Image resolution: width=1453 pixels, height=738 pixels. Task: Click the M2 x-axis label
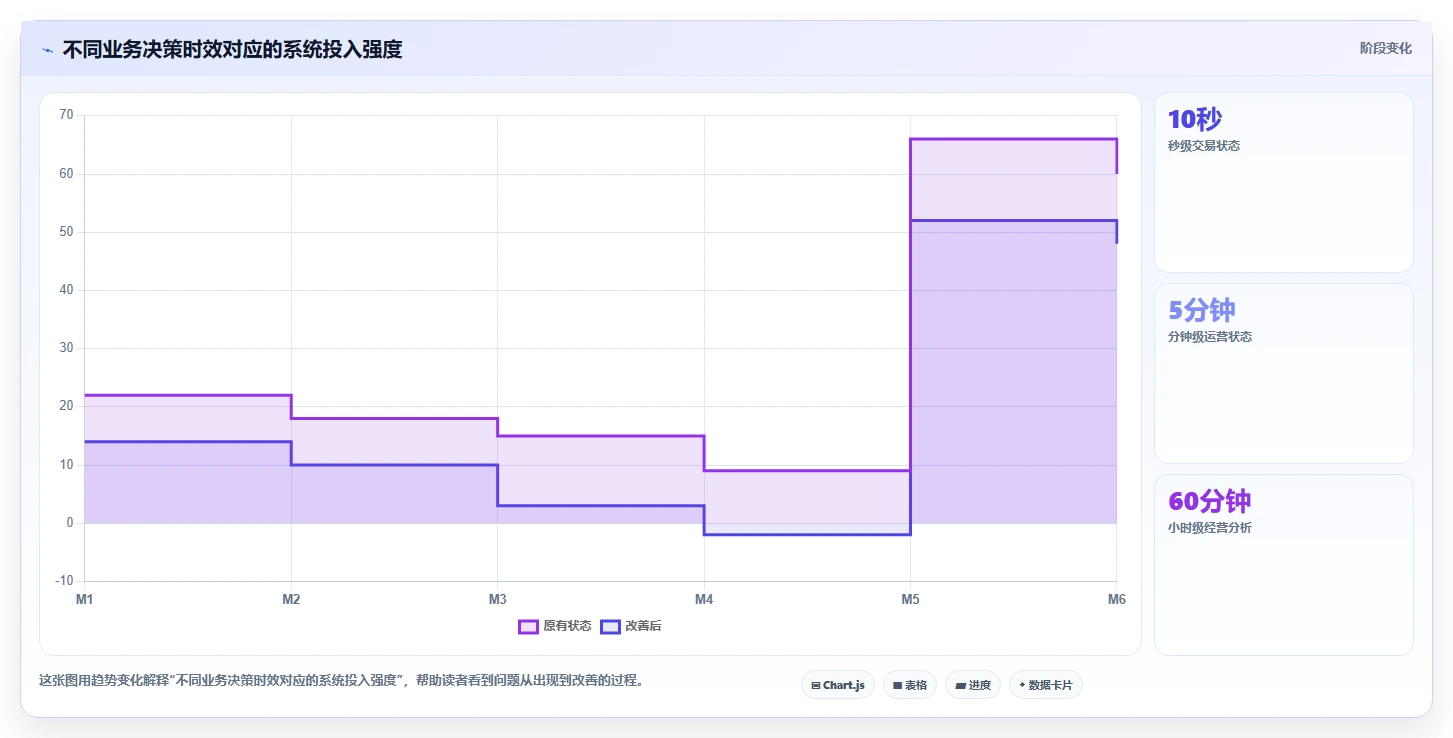[291, 600]
